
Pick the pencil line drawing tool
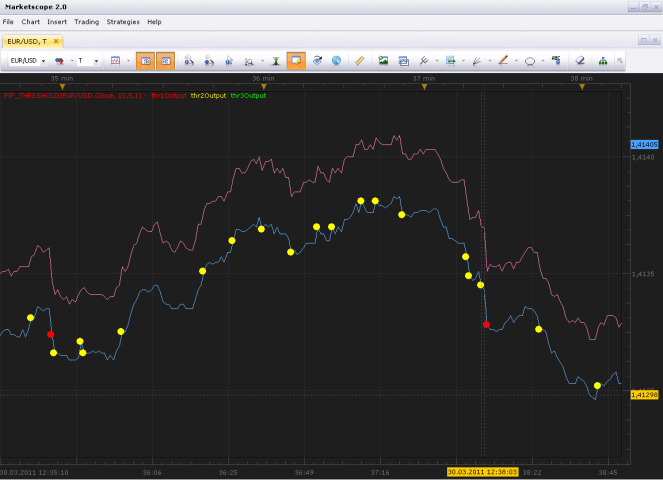503,61
